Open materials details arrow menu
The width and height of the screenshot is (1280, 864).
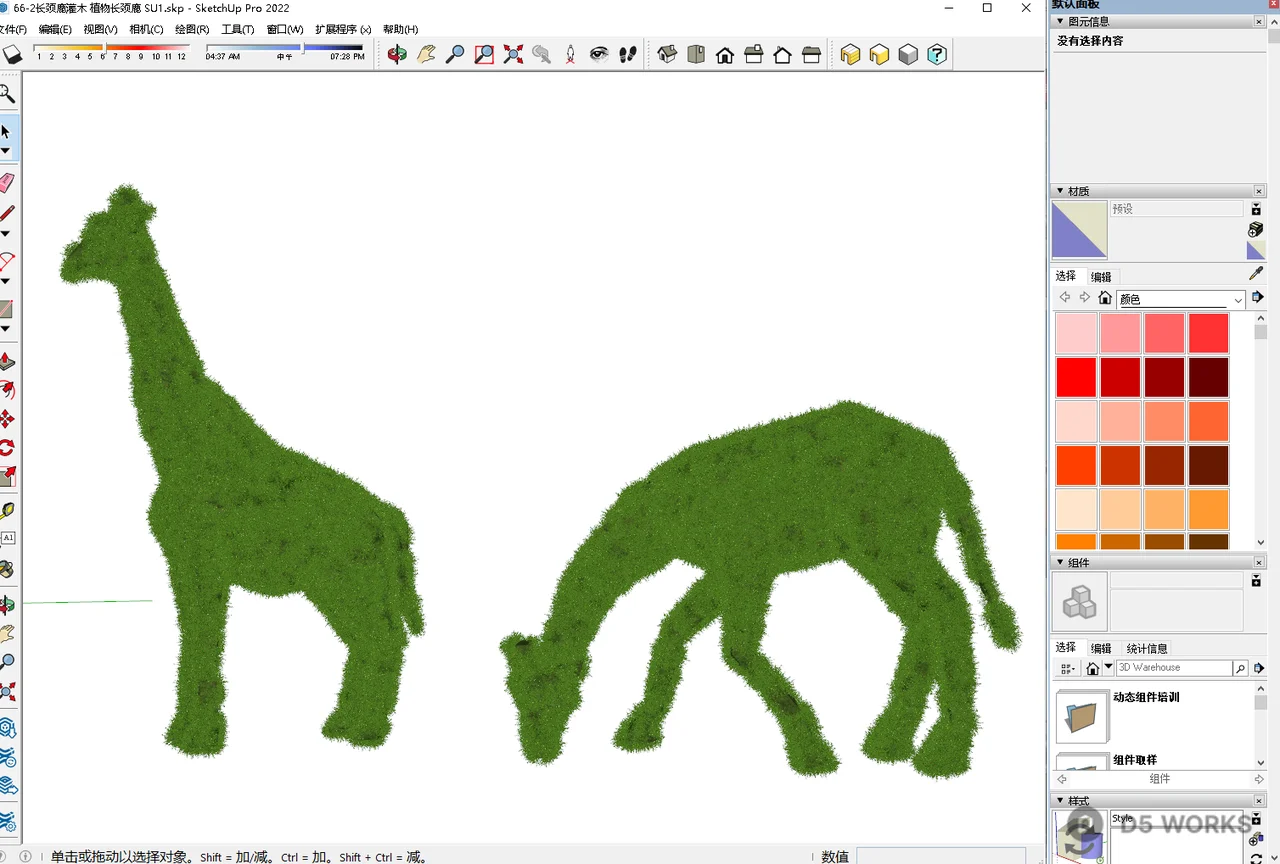coord(1258,297)
